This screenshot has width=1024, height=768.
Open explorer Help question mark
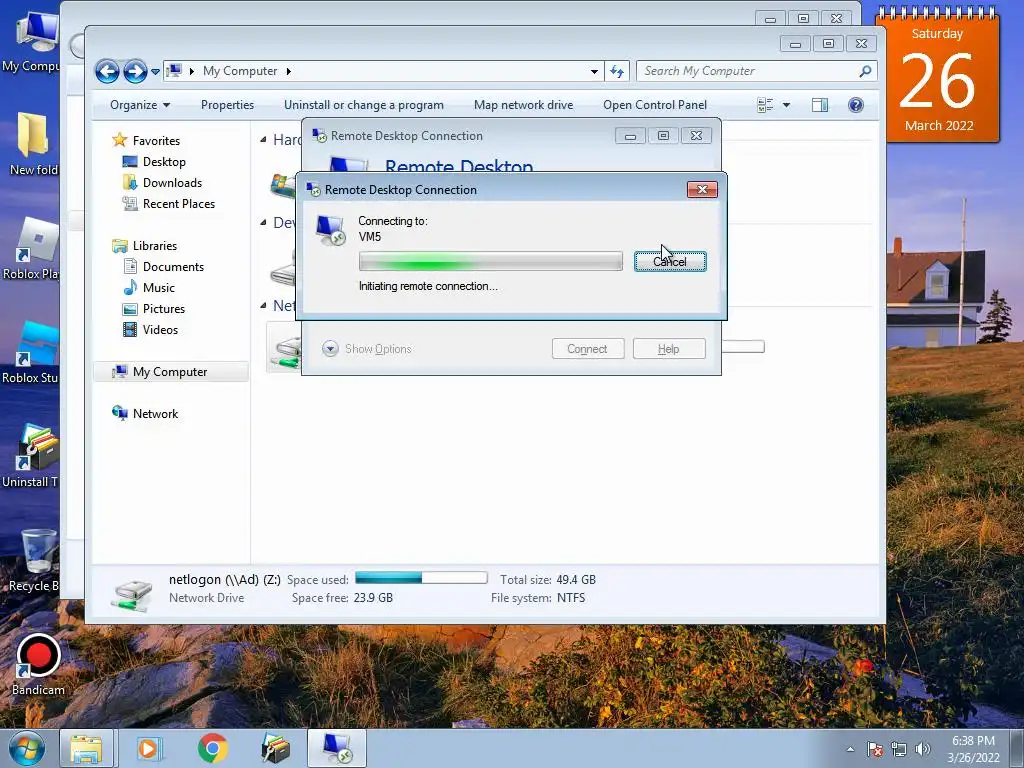(856, 105)
